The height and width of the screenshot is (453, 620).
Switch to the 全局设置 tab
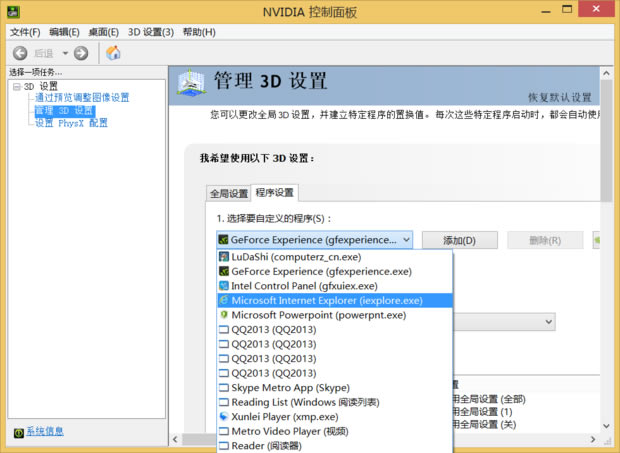point(229,193)
